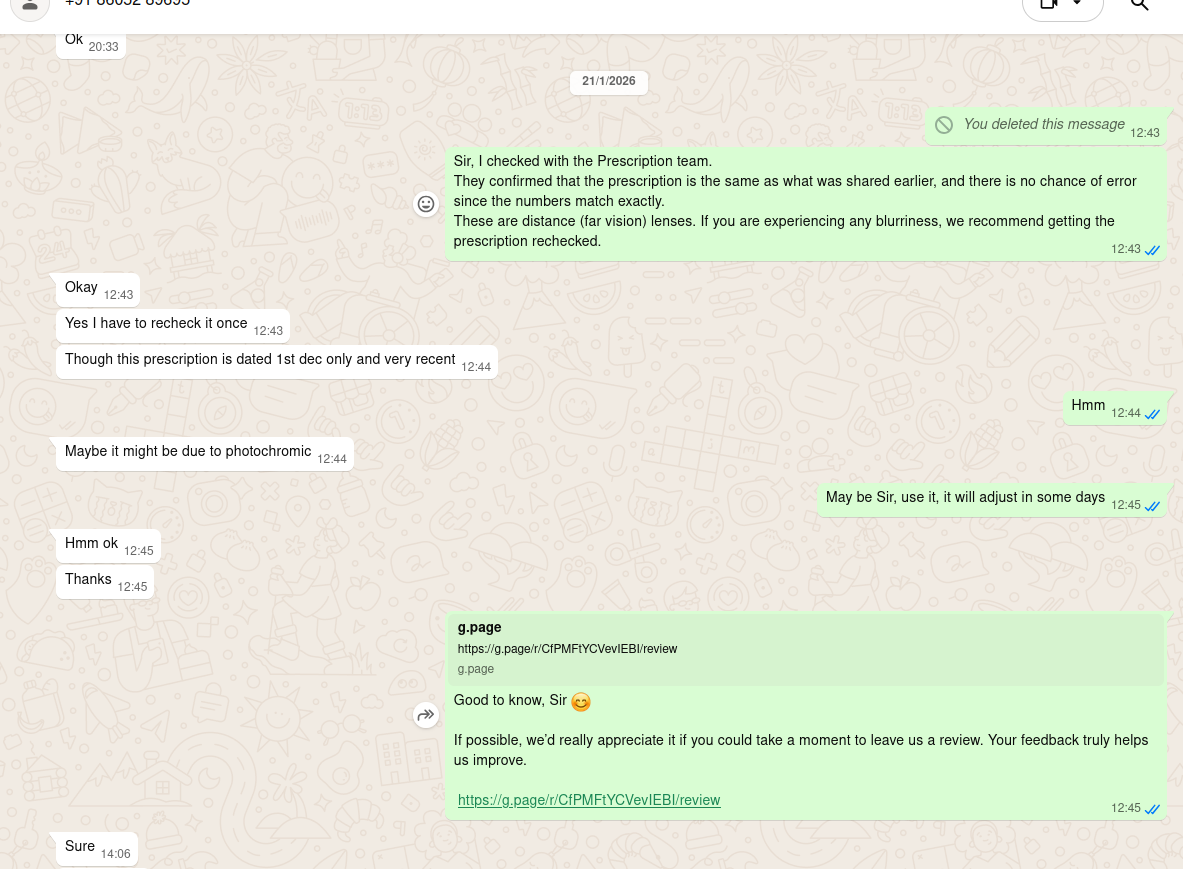Select the 'Maybe it might be due to photochromic' message
1183x869 pixels.
tap(204, 453)
